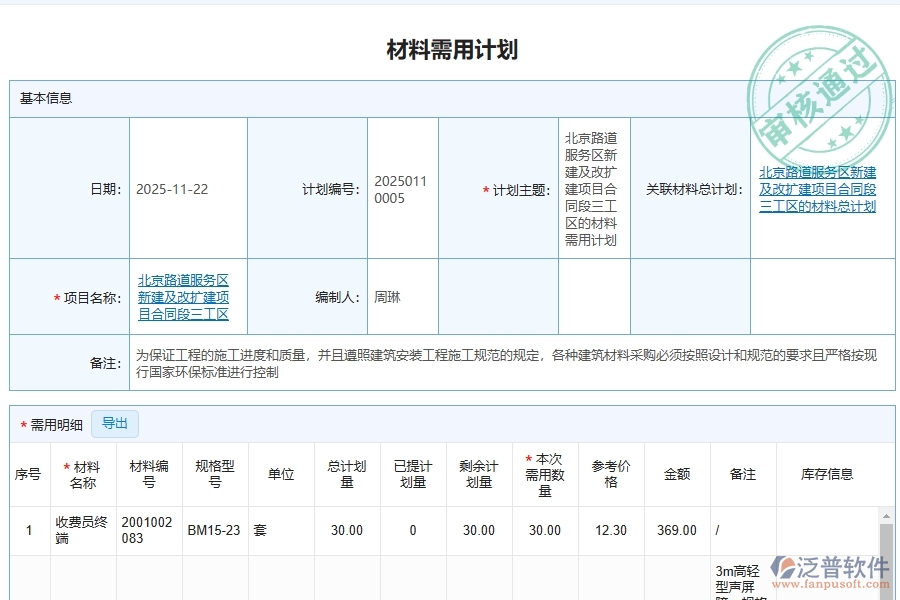
Task: Open the 项目名称 project link
Action: point(181,296)
